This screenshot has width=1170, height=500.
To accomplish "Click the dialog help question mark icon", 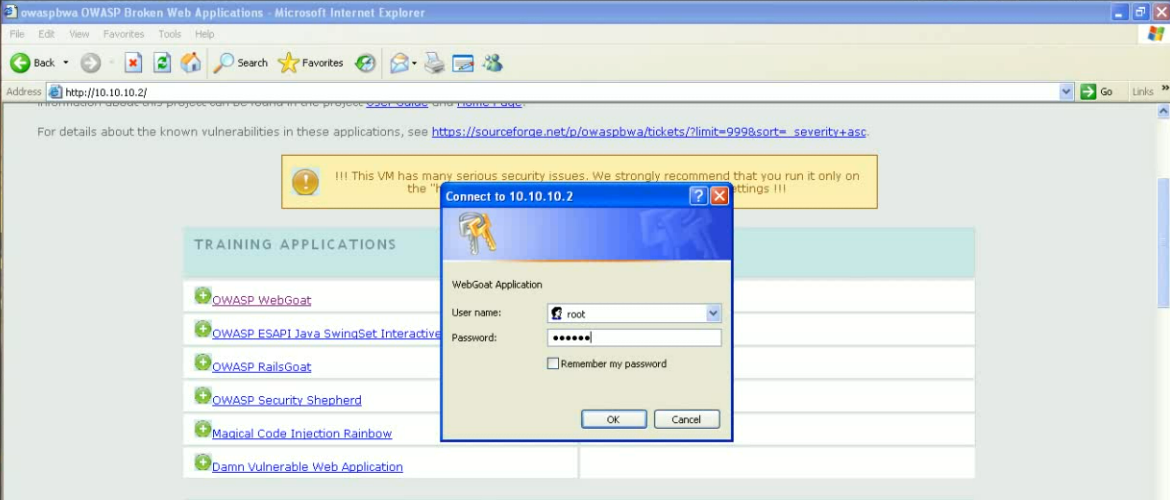I will (x=698, y=196).
